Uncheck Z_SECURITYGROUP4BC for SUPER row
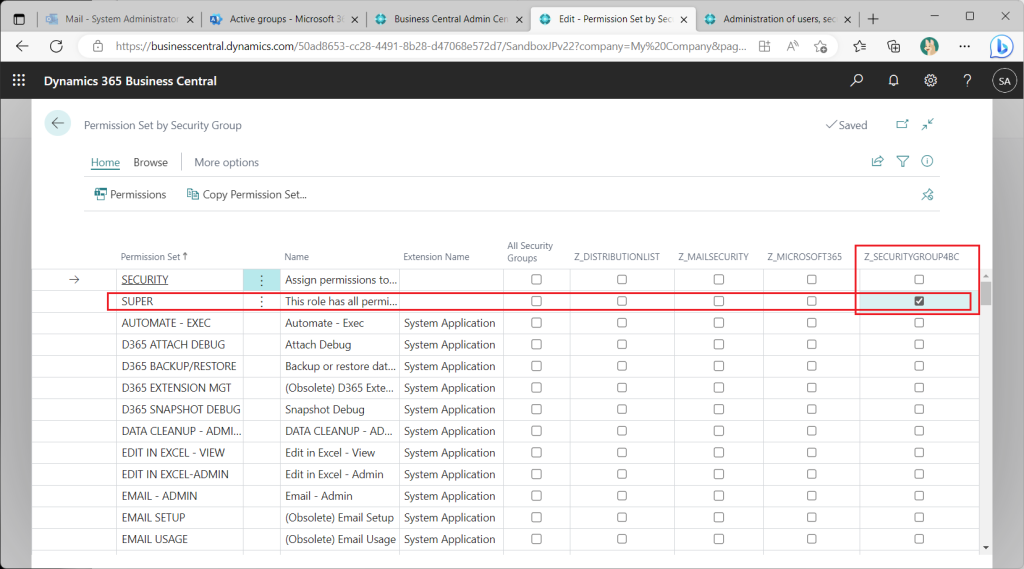Viewport: 1024px width, 569px height. point(919,301)
